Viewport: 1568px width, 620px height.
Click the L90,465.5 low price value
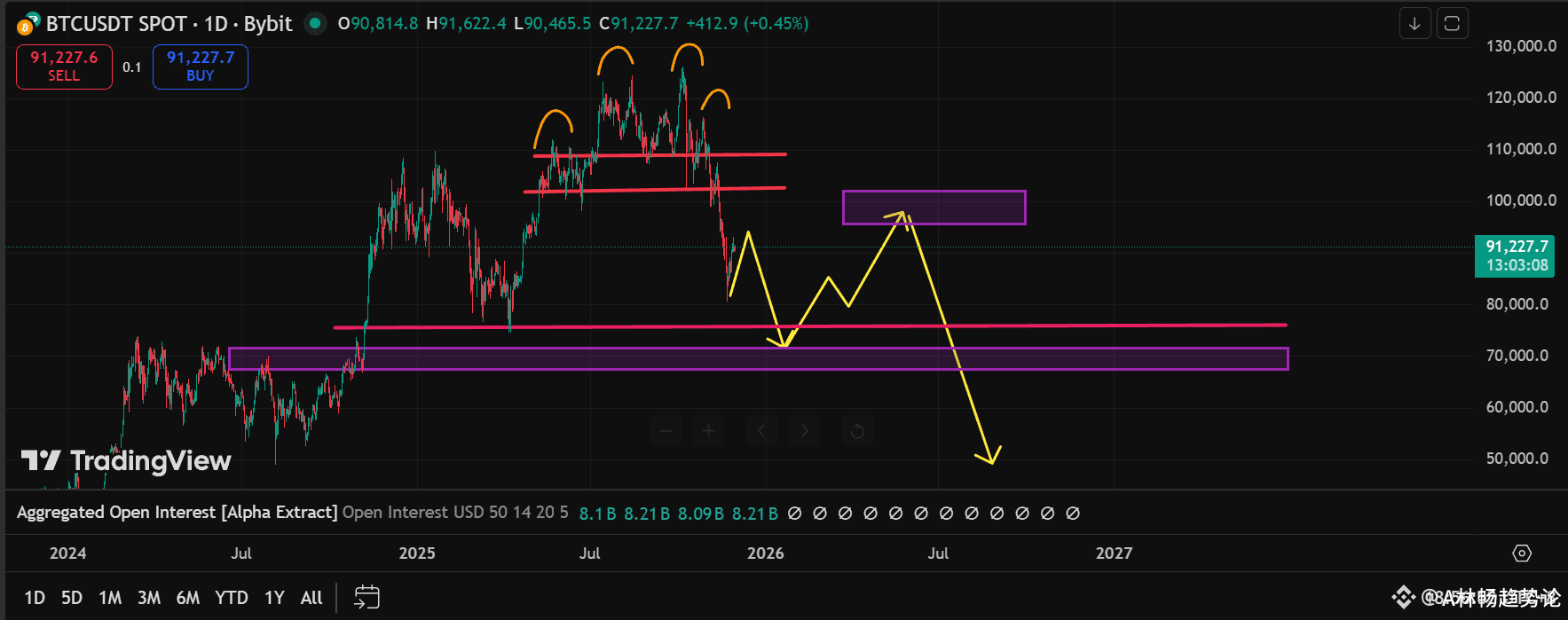(552, 24)
